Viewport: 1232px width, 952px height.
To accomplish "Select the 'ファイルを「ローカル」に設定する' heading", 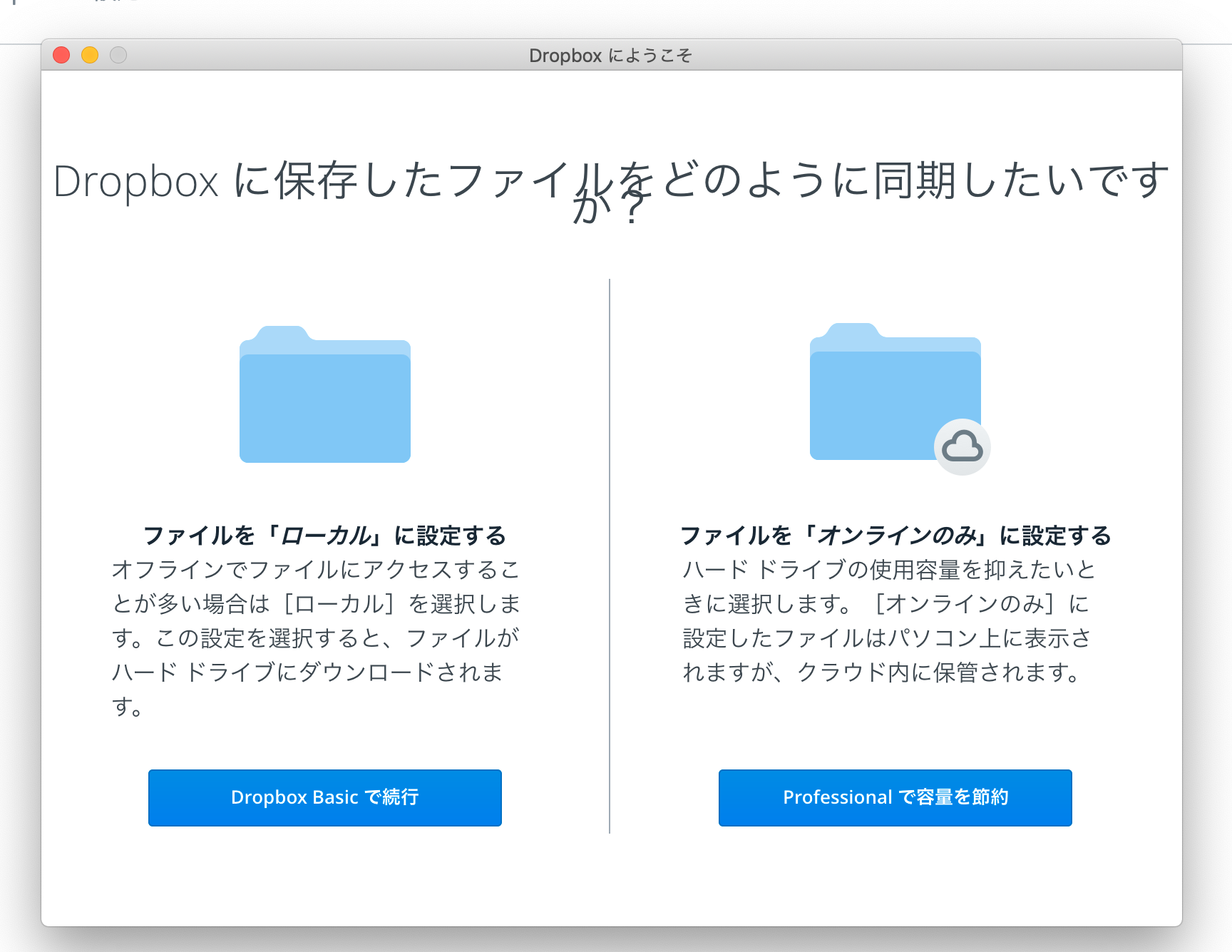I will coord(324,536).
